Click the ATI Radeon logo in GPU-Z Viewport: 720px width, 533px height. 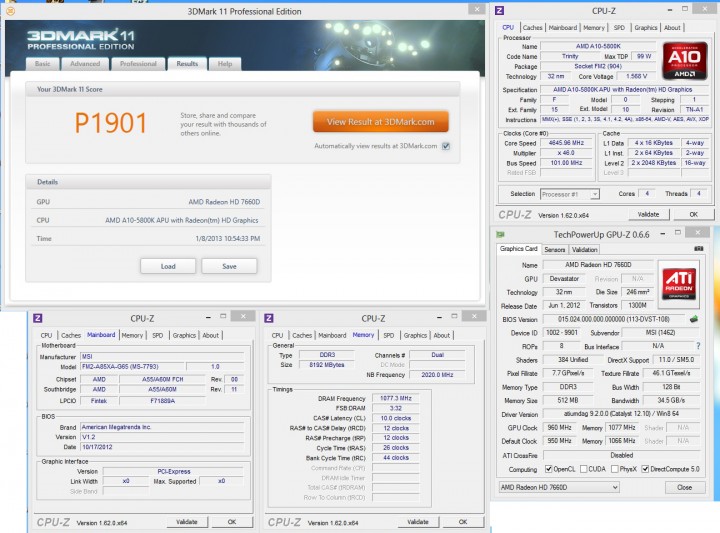679,285
